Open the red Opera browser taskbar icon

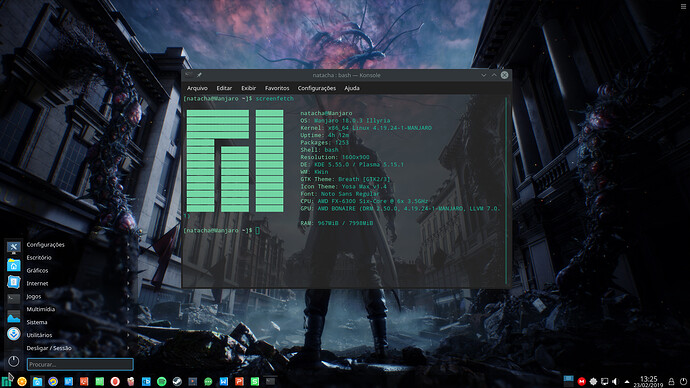click(x=115, y=381)
